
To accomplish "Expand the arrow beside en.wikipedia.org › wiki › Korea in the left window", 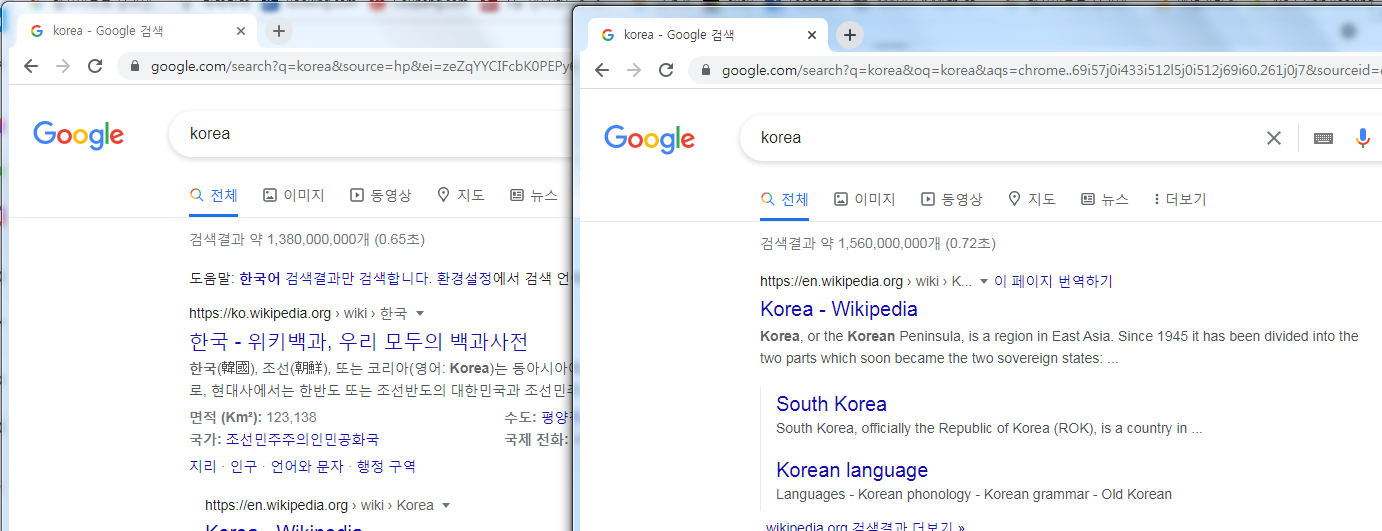I will pos(446,506).
